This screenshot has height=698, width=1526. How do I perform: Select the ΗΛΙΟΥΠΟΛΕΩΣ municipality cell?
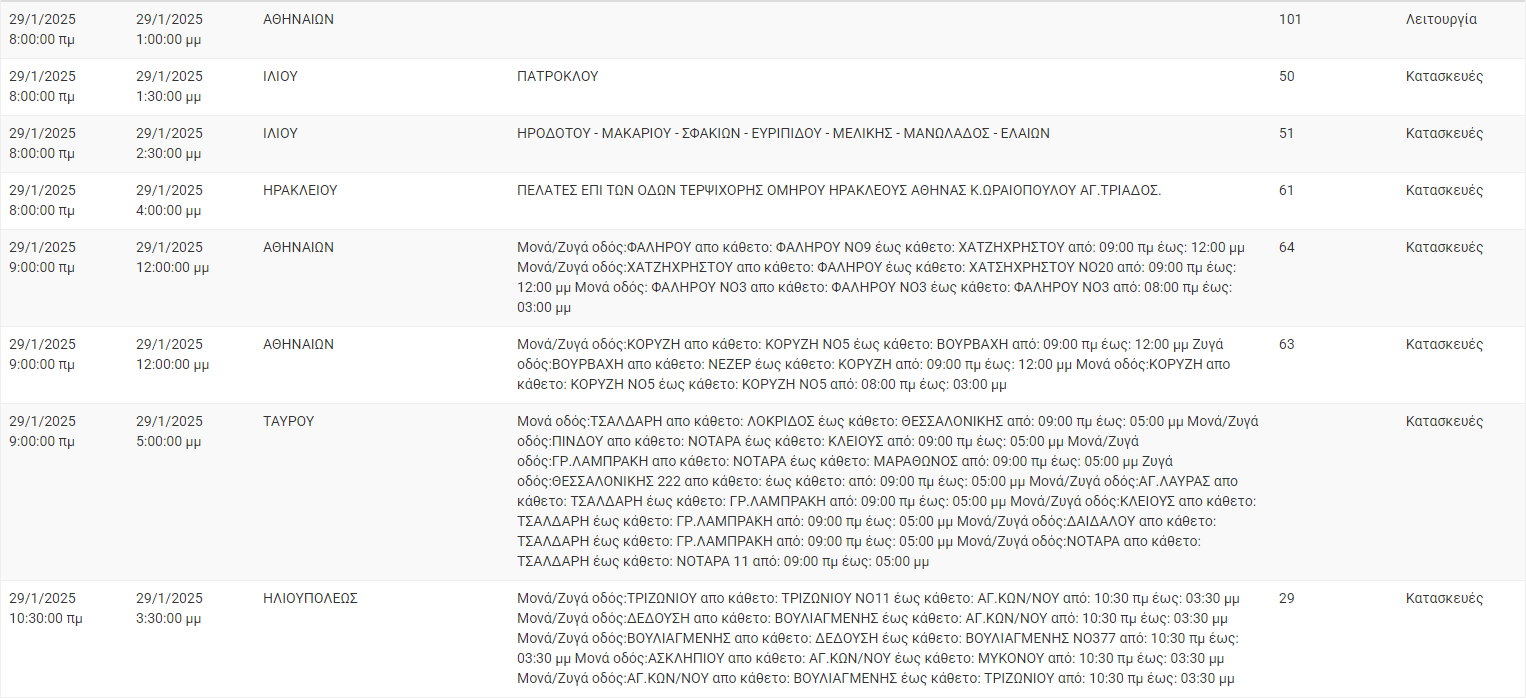310,598
